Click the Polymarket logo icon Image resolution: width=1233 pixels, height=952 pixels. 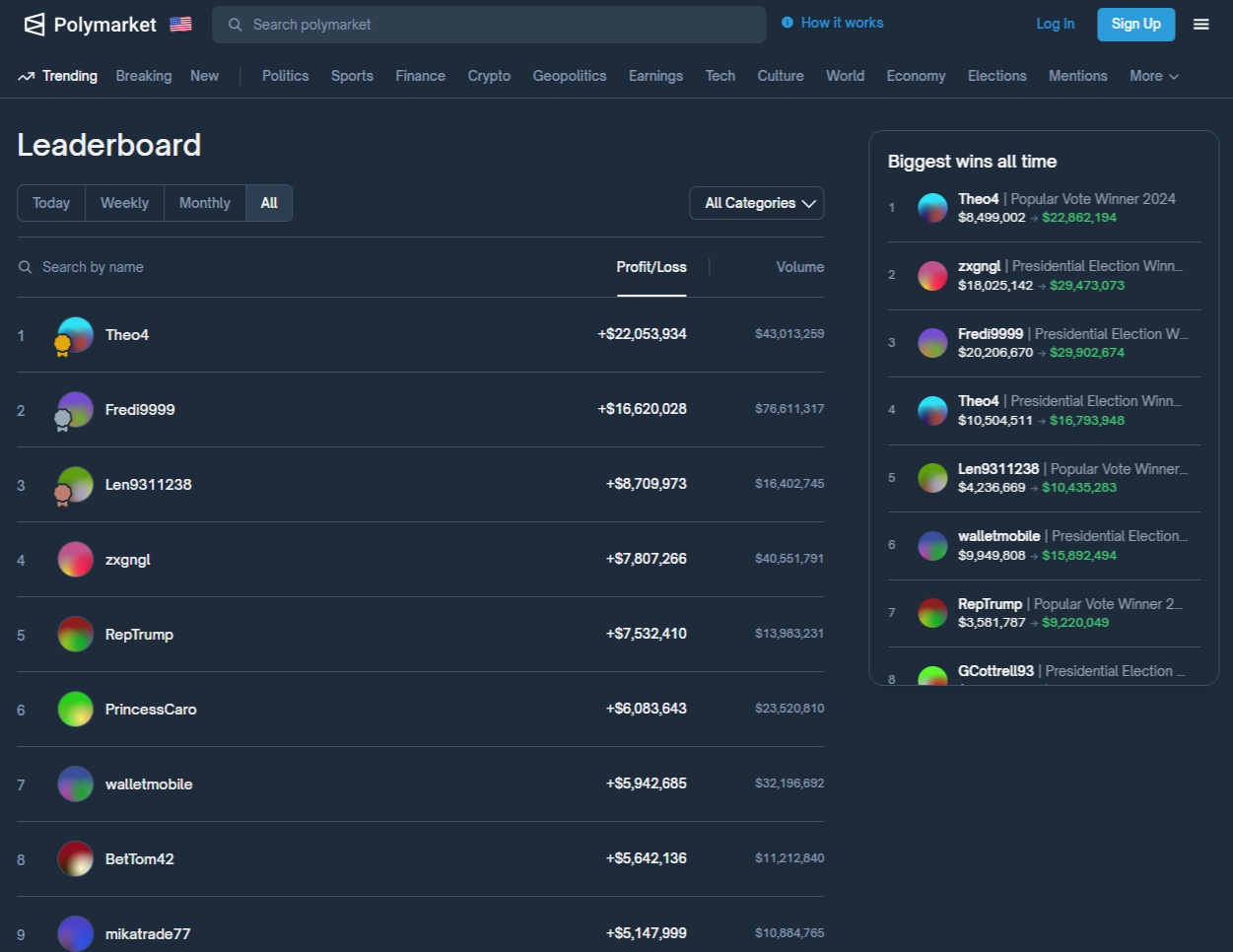point(34,25)
